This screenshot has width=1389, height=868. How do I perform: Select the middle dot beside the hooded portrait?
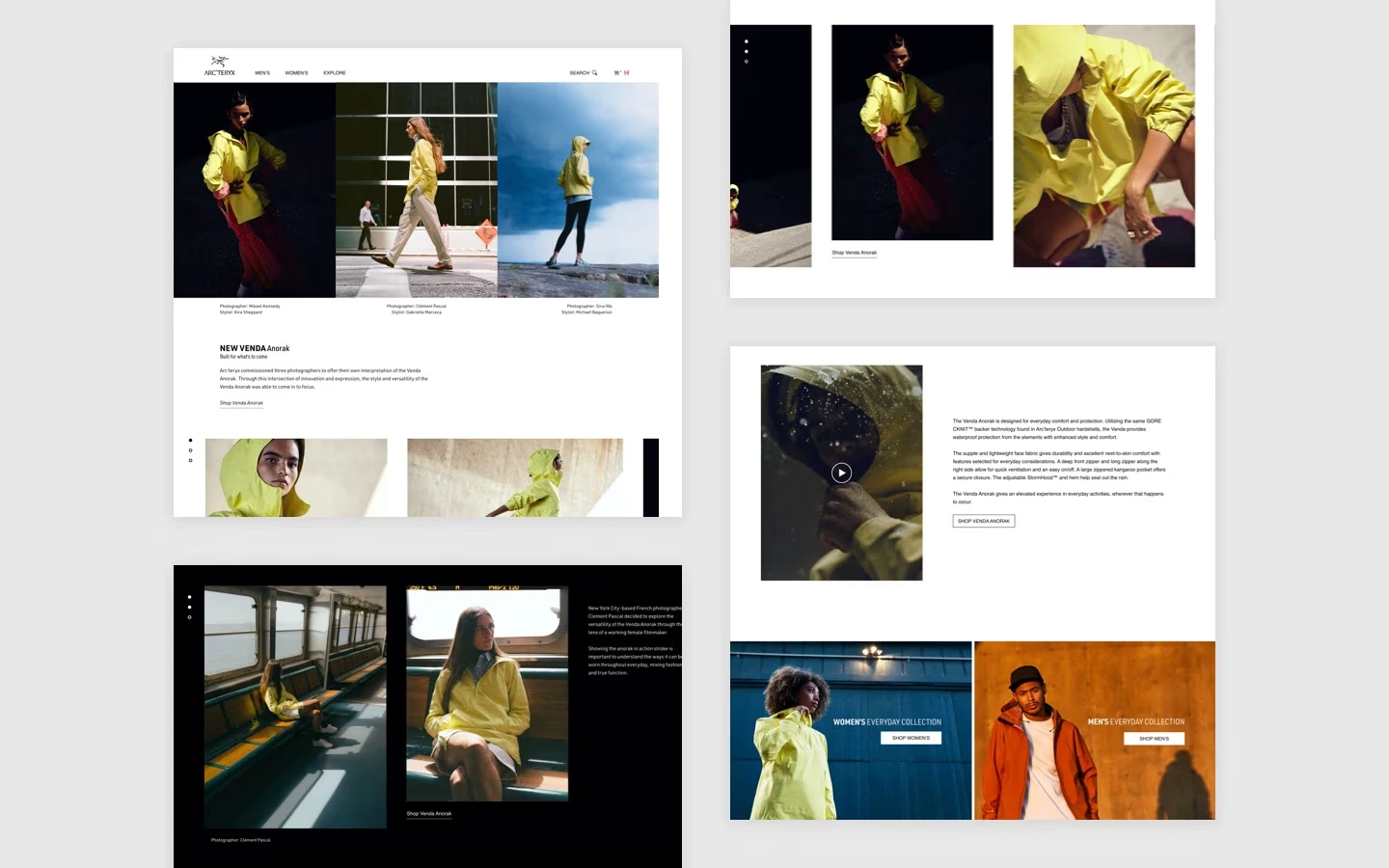[190, 450]
